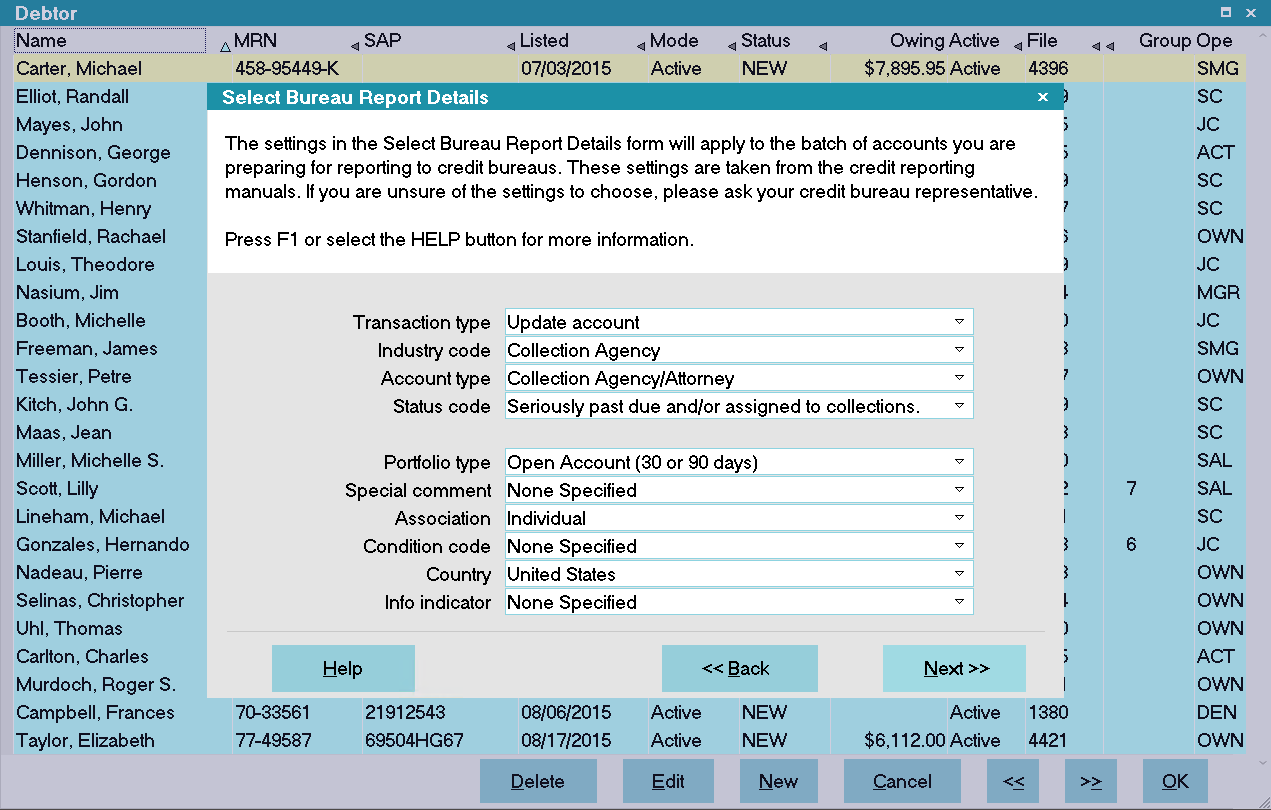Sort by the Owing column header
Screen dimensions: 1271x810
pos(917,41)
